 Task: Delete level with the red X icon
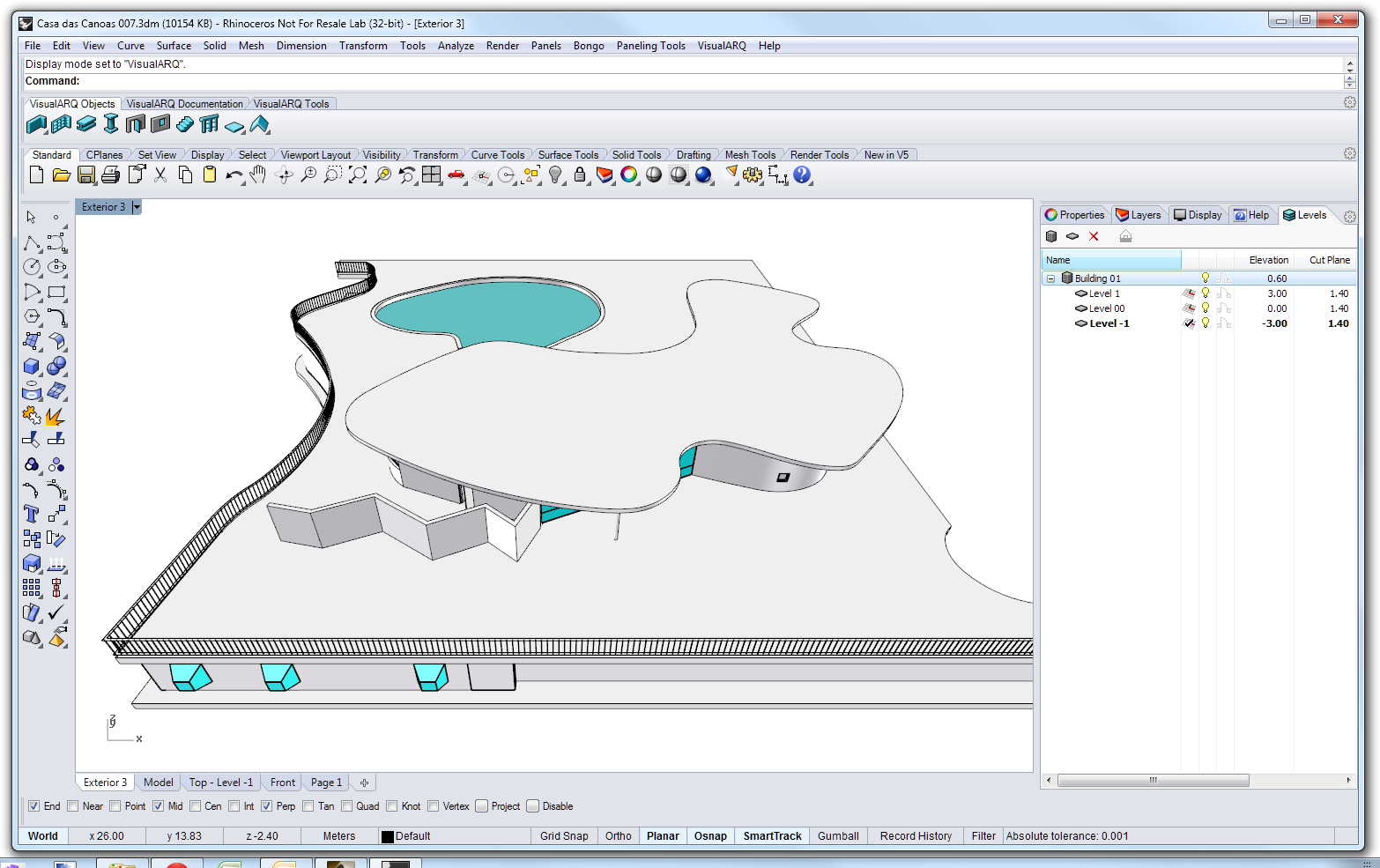pos(1094,236)
